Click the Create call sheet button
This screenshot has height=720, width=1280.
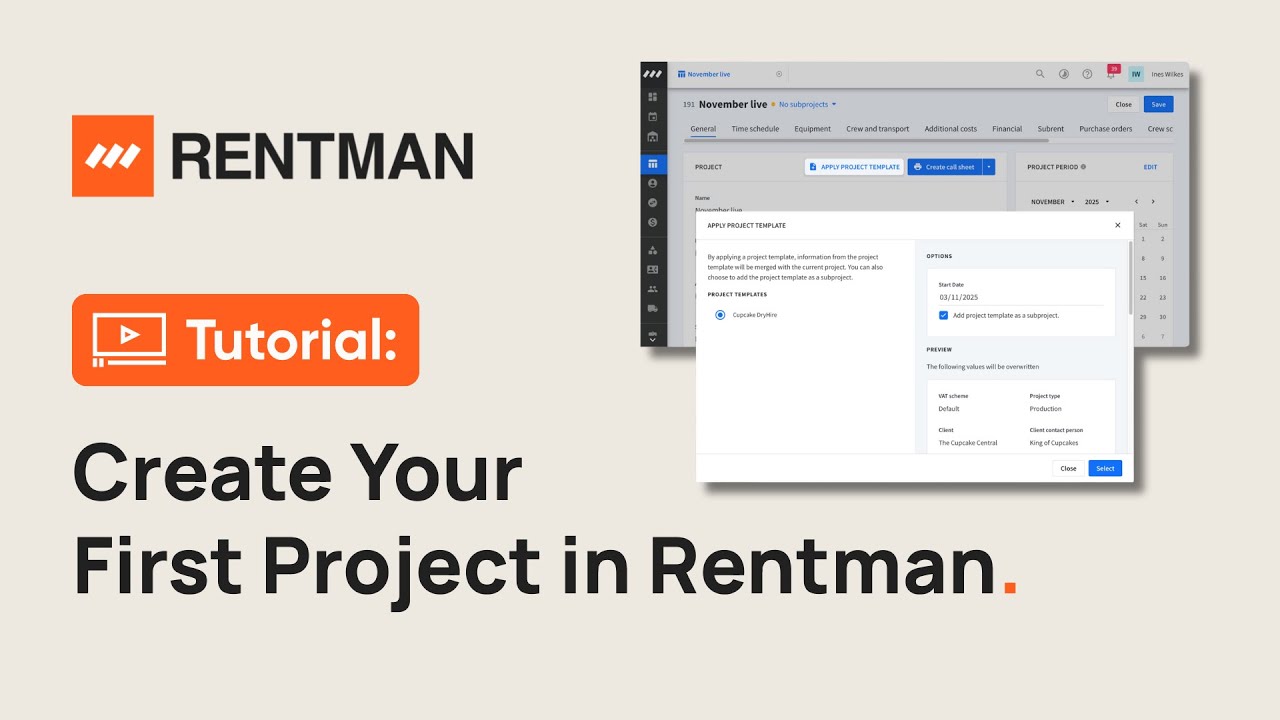945,167
